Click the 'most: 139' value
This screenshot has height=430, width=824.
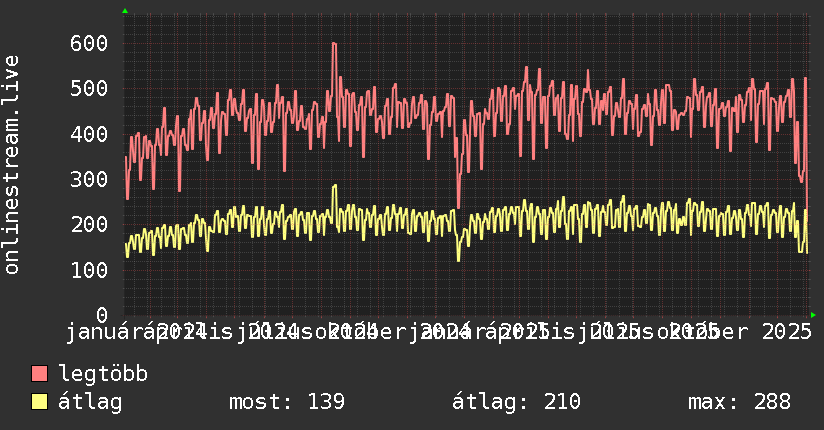tap(287, 402)
